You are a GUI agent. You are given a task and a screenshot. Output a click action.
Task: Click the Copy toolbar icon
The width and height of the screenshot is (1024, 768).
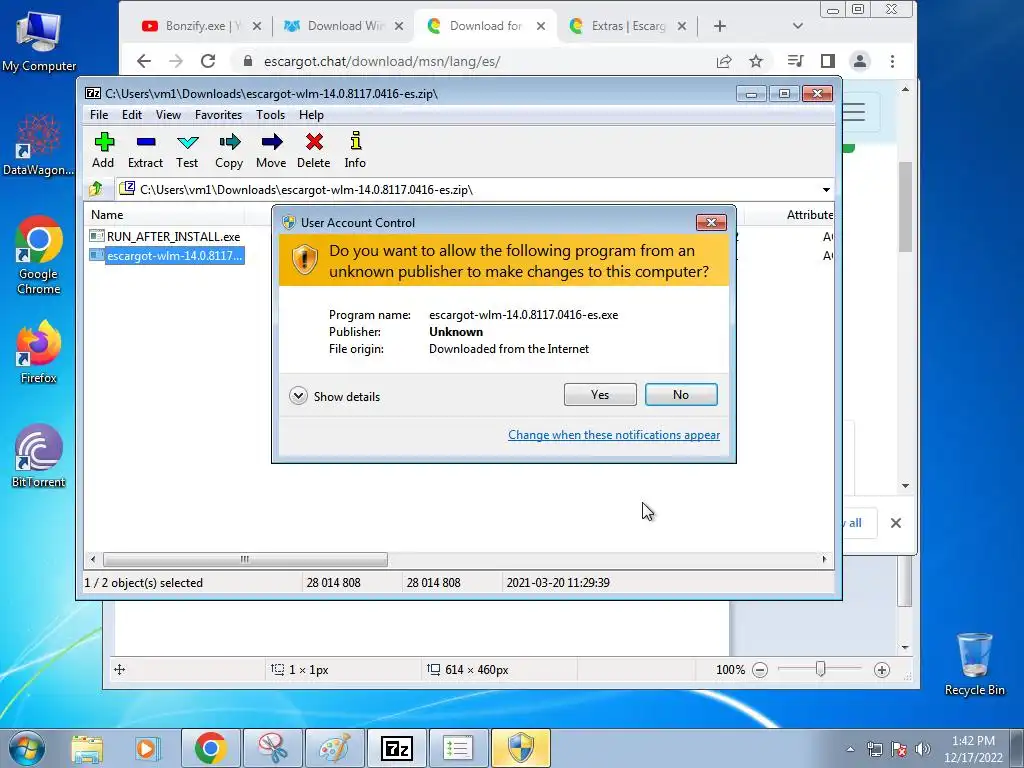click(229, 150)
